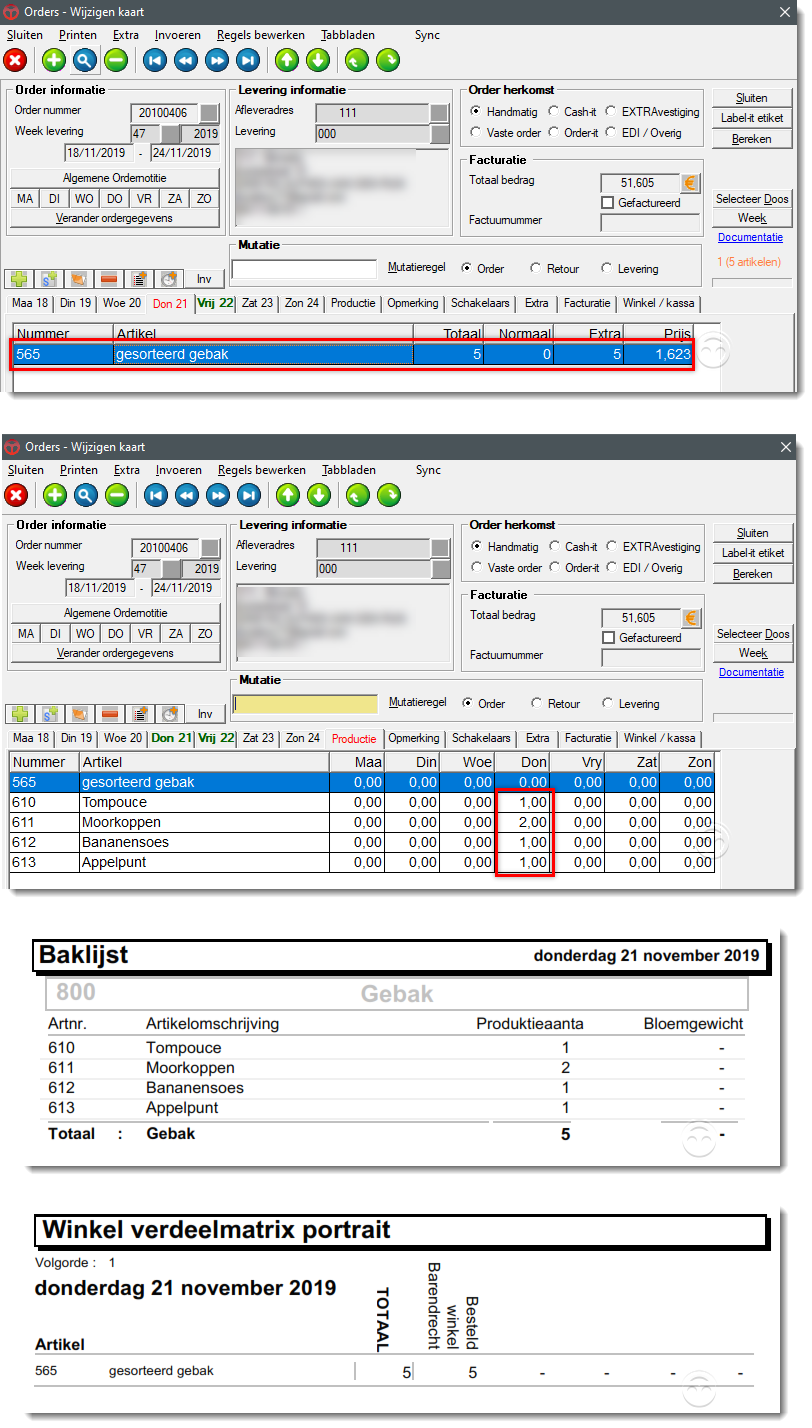This screenshot has width=812, height=1428.
Task: Click lookup button beside Order nummer, Productie-view window
Action: pos(210,548)
